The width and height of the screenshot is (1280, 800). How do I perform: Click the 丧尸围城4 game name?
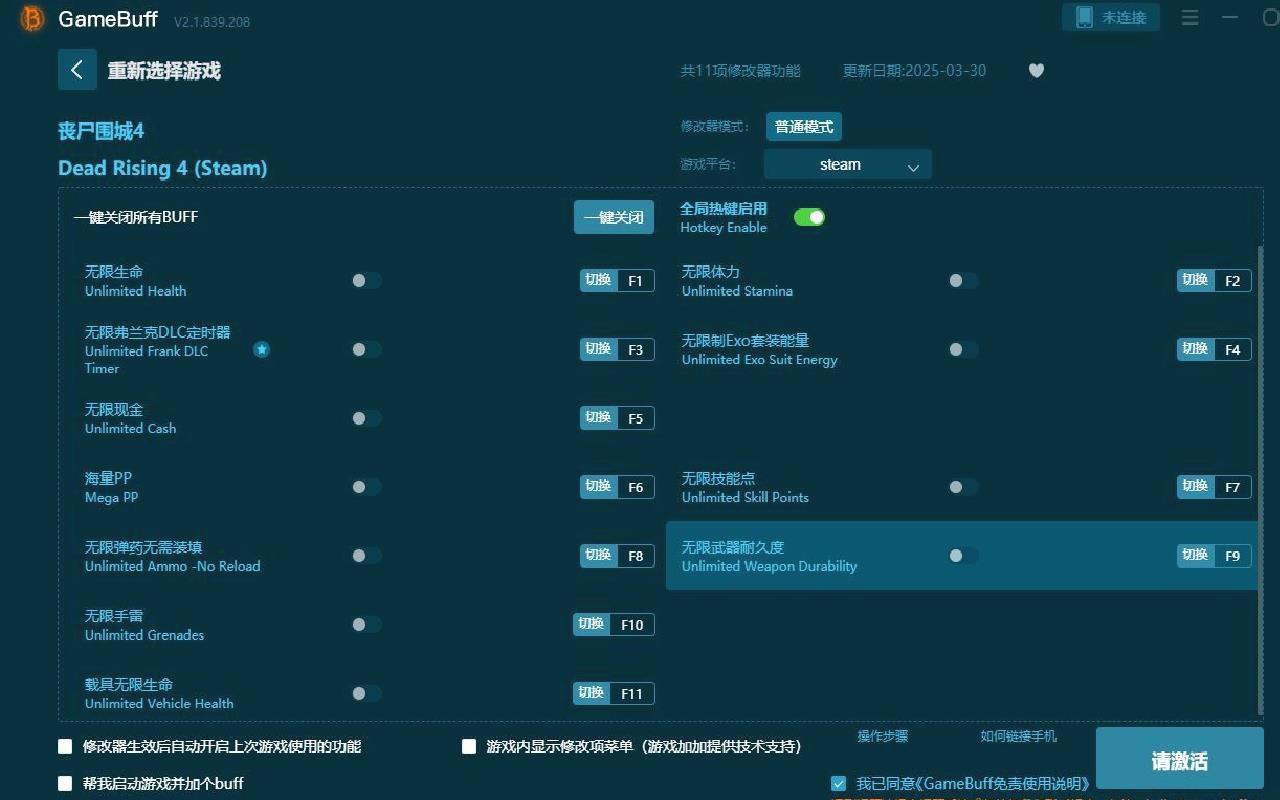pyautogui.click(x=101, y=131)
